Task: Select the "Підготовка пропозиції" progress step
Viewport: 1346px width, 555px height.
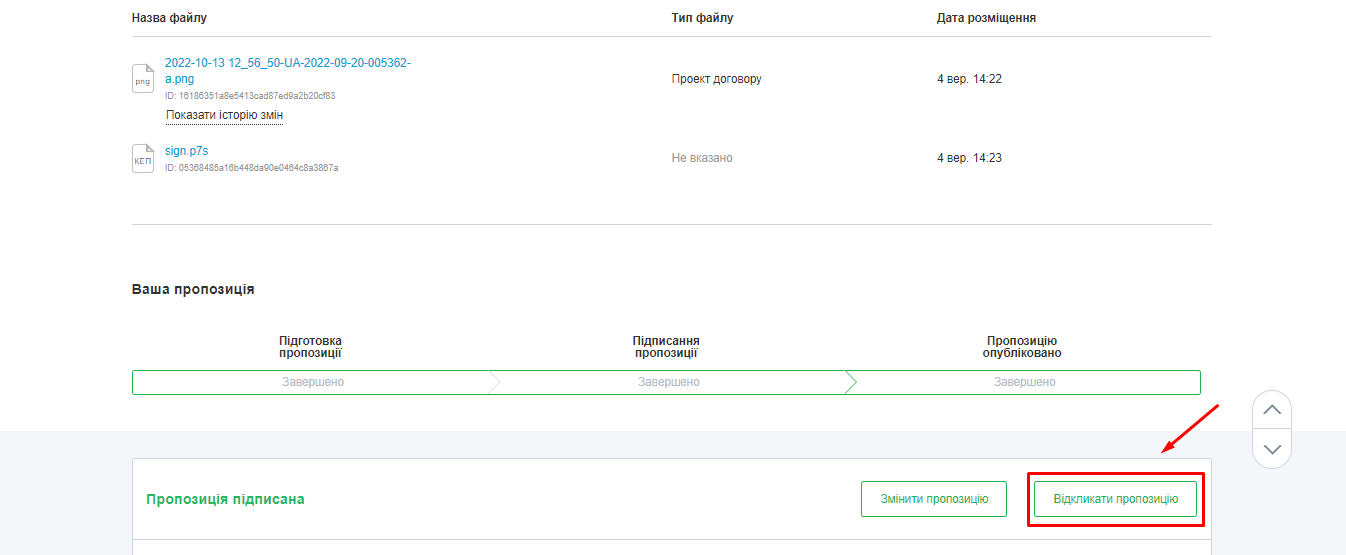Action: click(310, 382)
